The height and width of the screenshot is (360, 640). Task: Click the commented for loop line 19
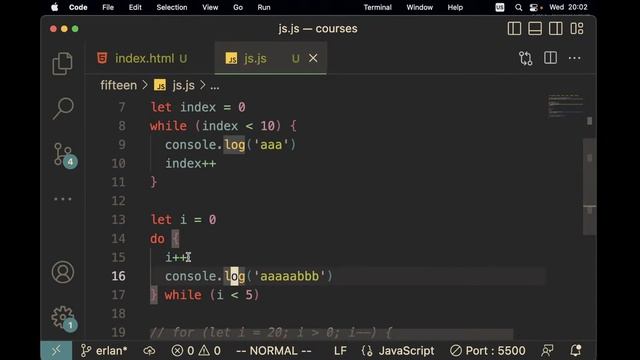point(271,332)
